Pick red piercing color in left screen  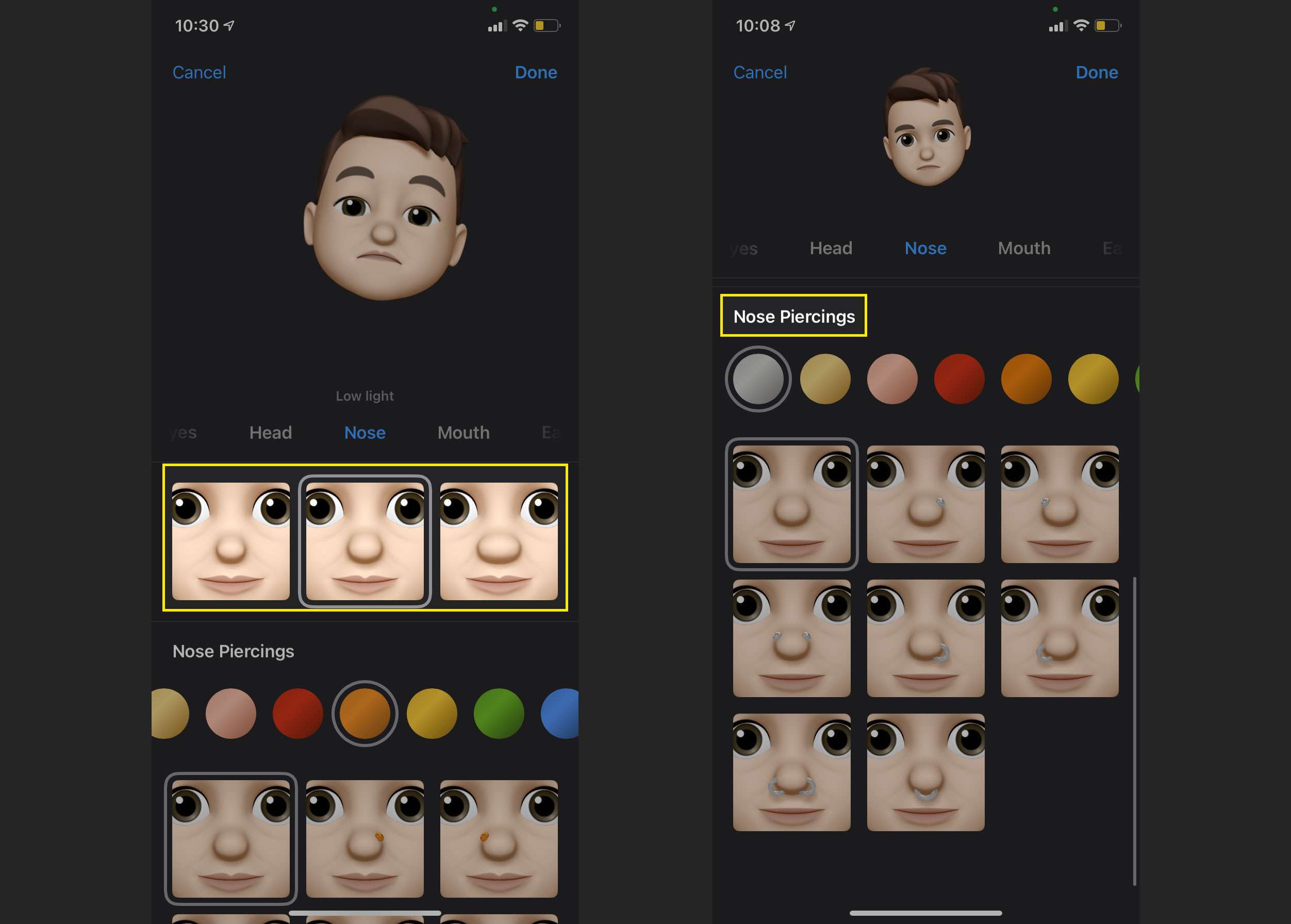pos(297,714)
